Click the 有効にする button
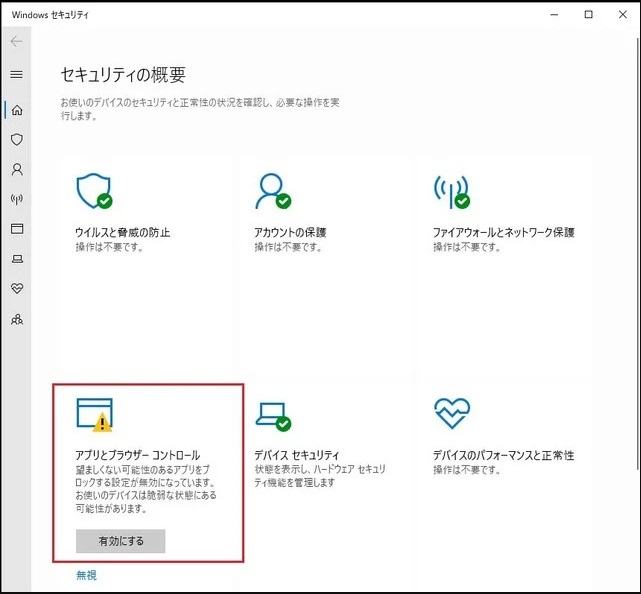 click(x=121, y=541)
